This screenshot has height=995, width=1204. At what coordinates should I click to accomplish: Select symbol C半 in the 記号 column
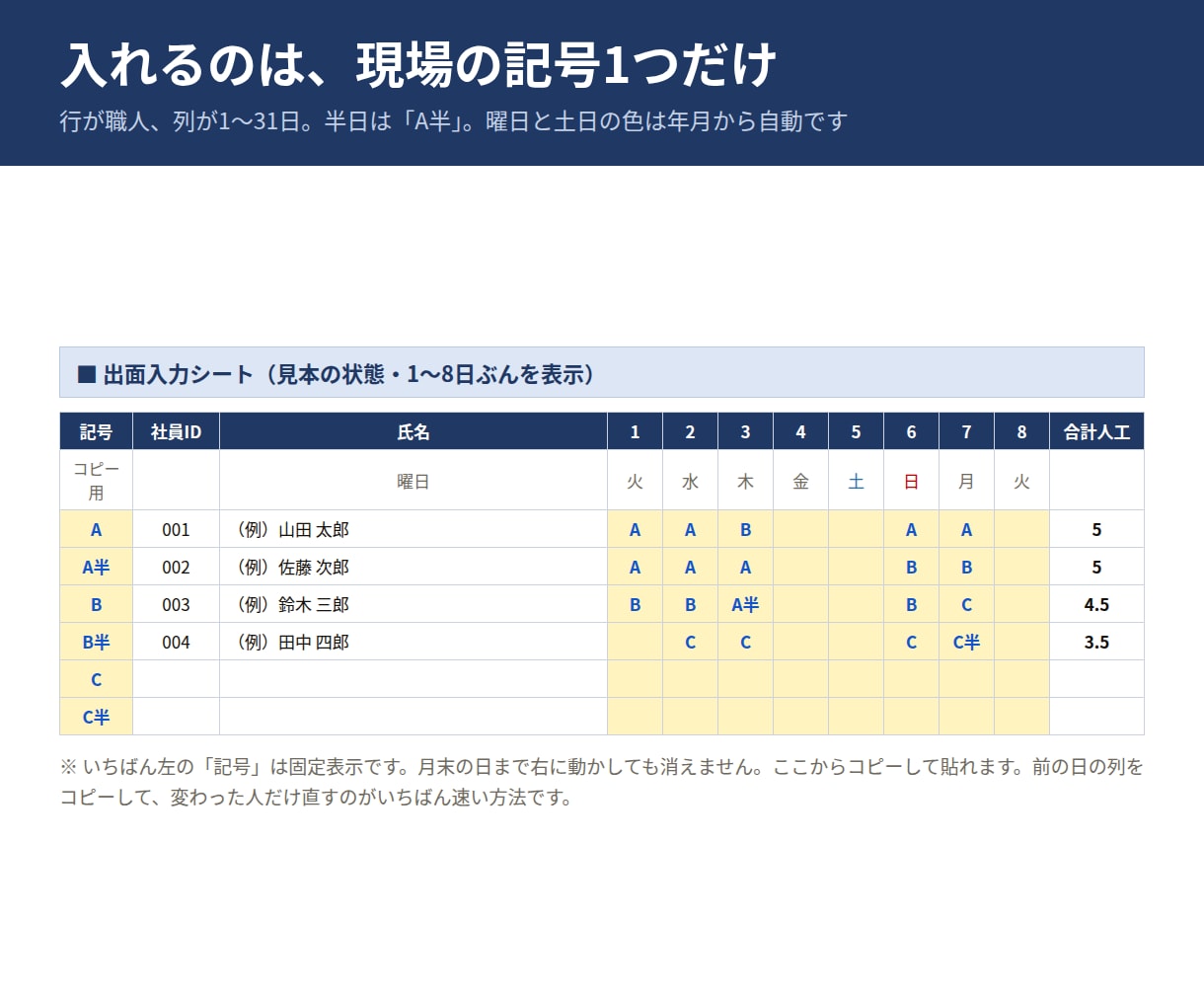point(96,717)
